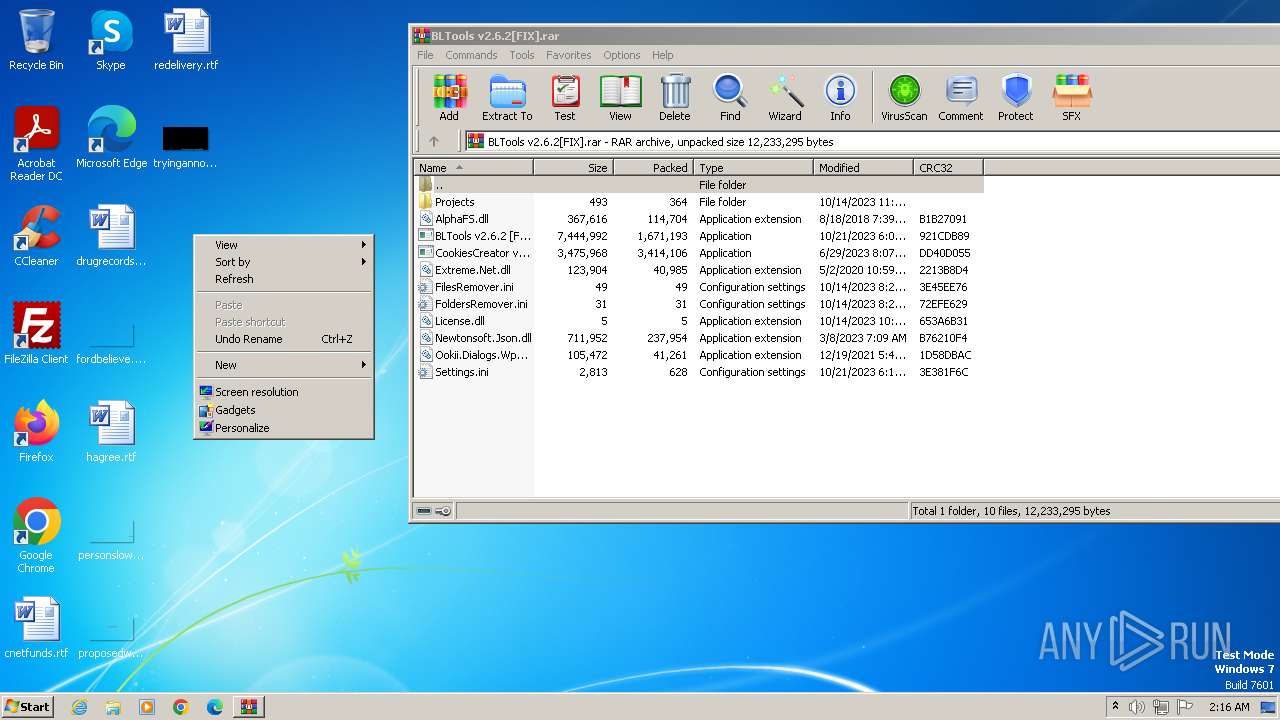Run VirusScan on the archive
This screenshot has width=1280, height=720.
click(x=904, y=98)
